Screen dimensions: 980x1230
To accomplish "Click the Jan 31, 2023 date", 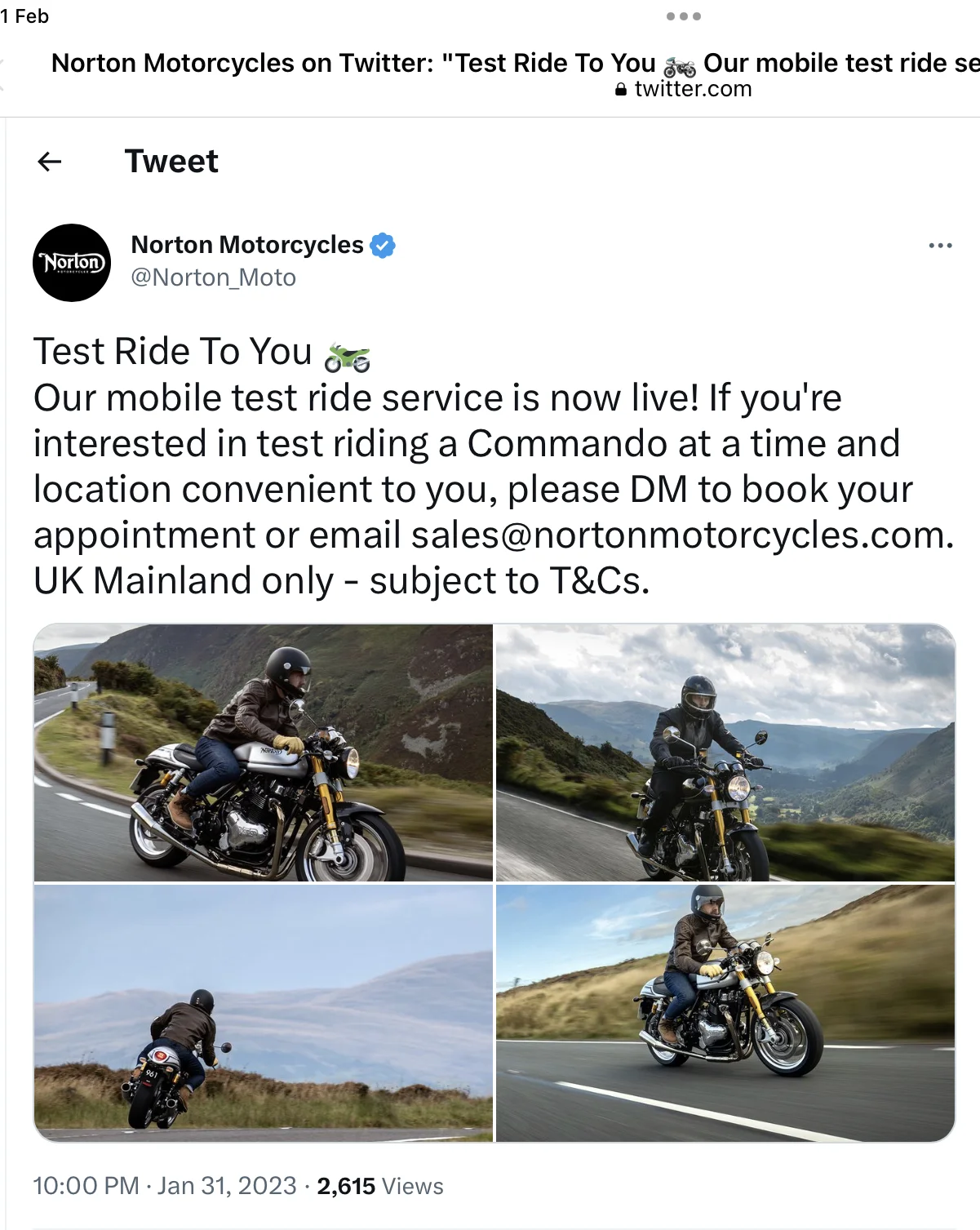I will tap(227, 1186).
